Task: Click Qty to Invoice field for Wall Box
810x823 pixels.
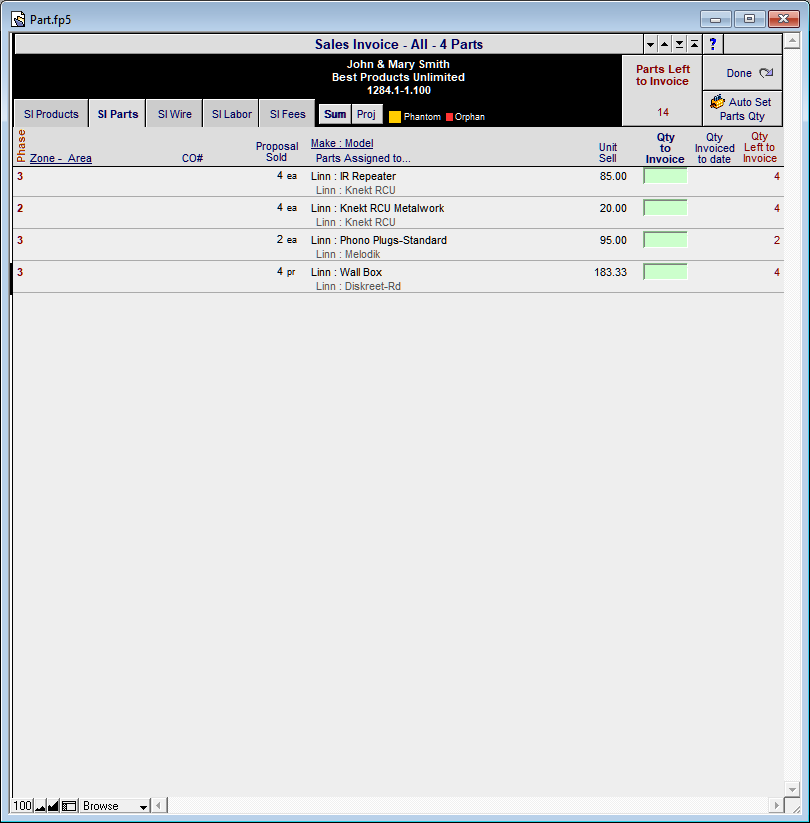Action: click(665, 272)
